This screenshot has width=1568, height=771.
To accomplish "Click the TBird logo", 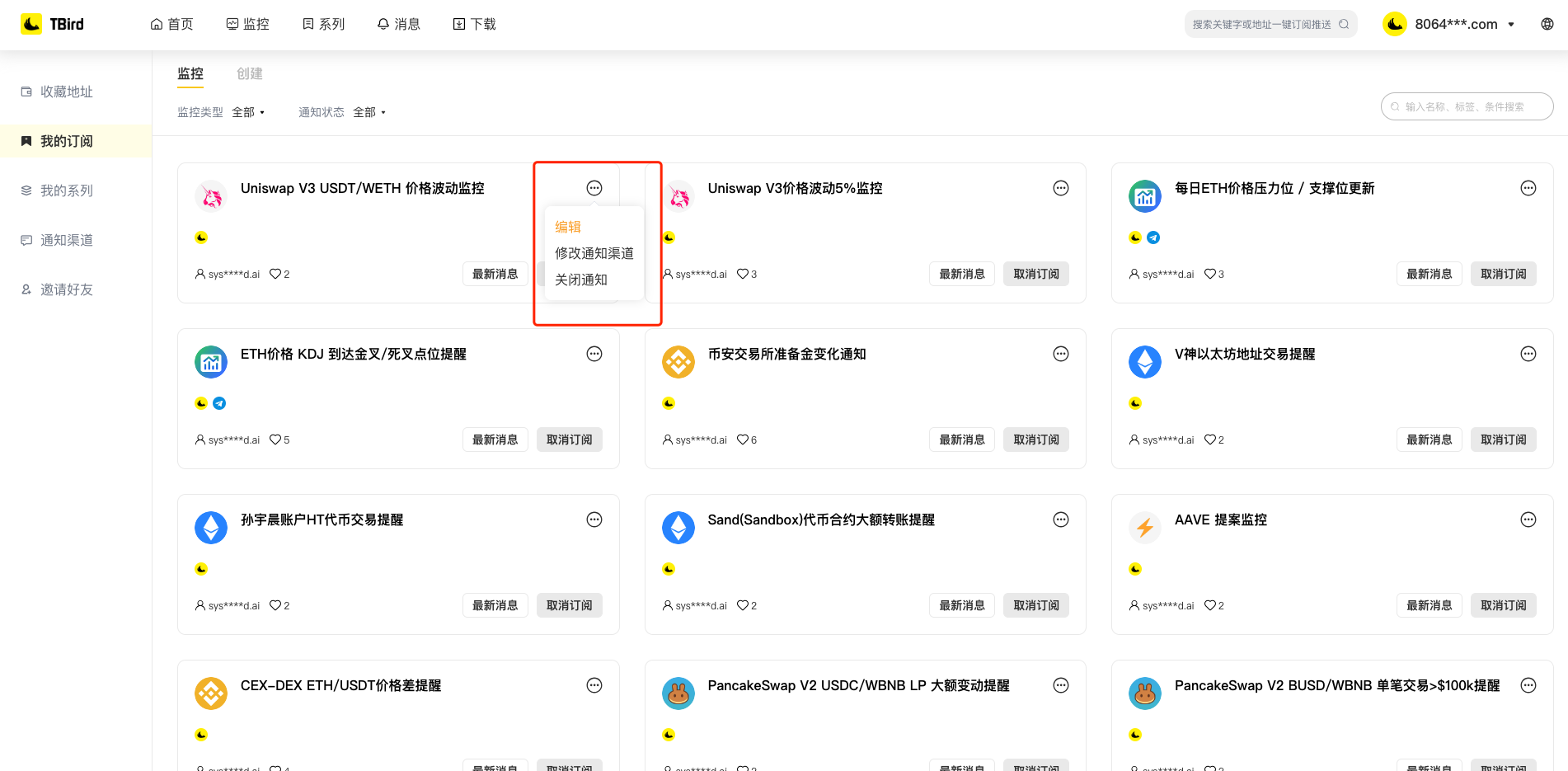I will pos(52,24).
